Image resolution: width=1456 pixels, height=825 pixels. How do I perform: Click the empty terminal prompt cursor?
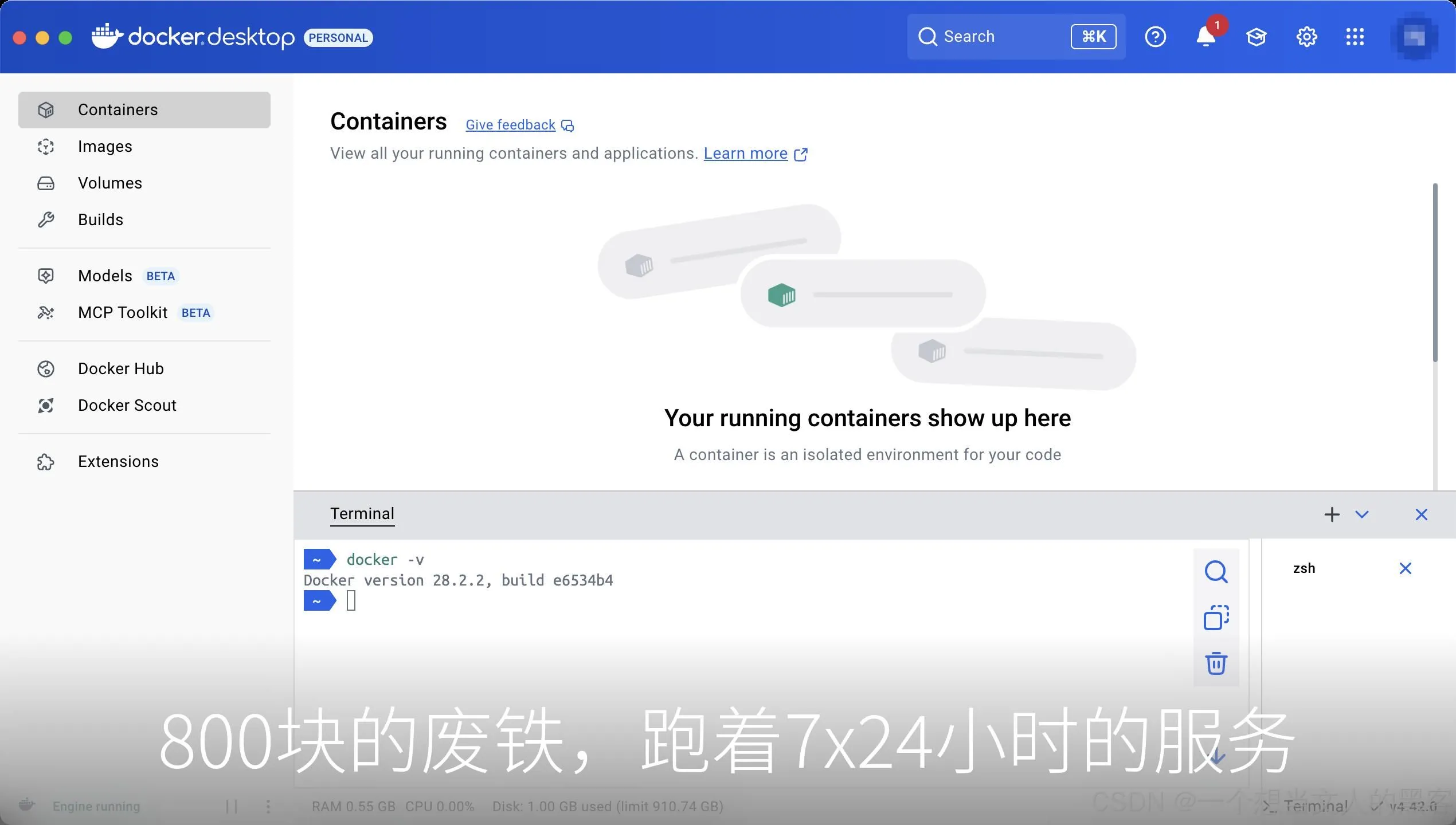[x=351, y=601]
